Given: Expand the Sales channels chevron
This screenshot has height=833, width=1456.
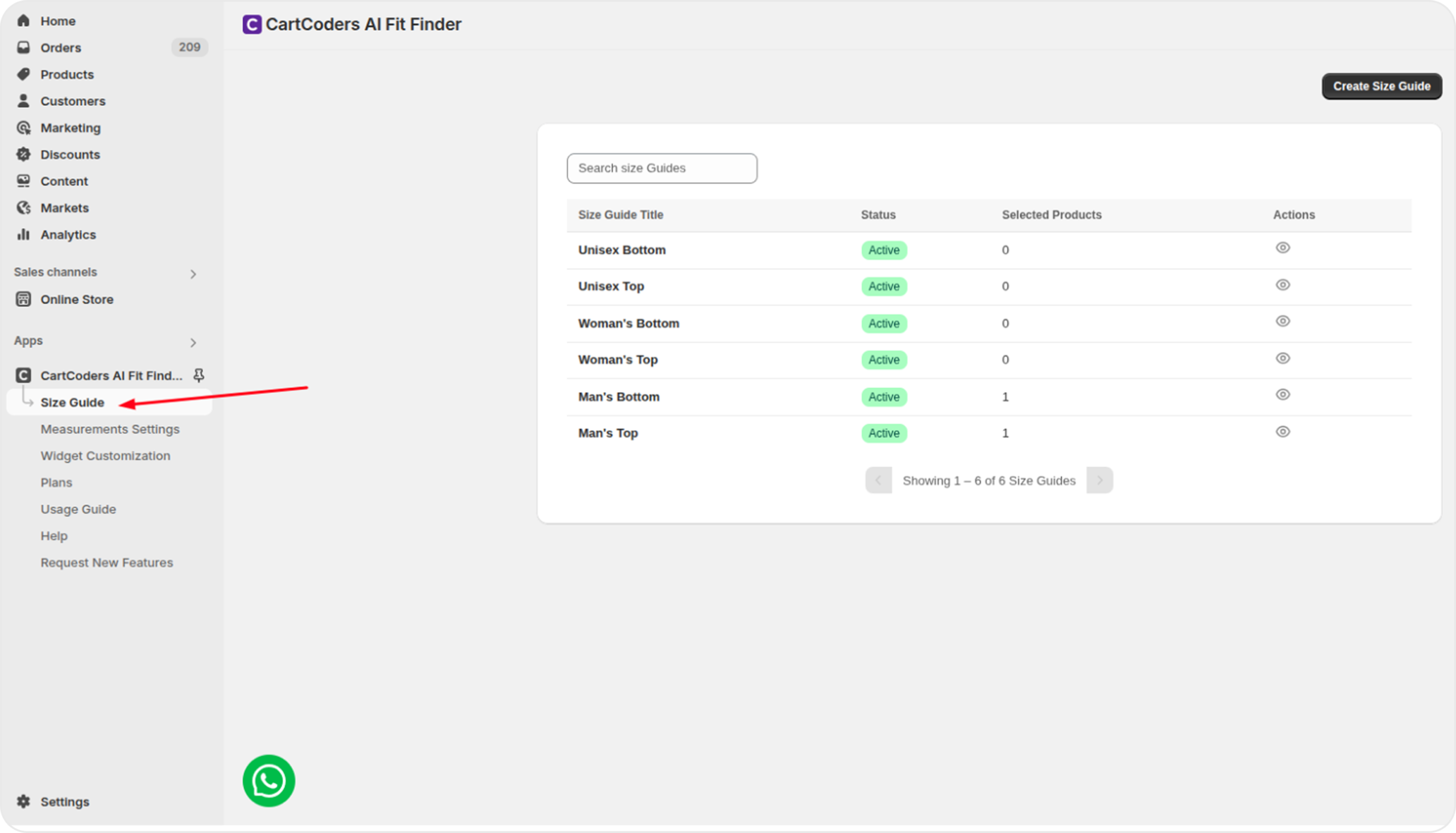Looking at the screenshot, I should [x=193, y=274].
